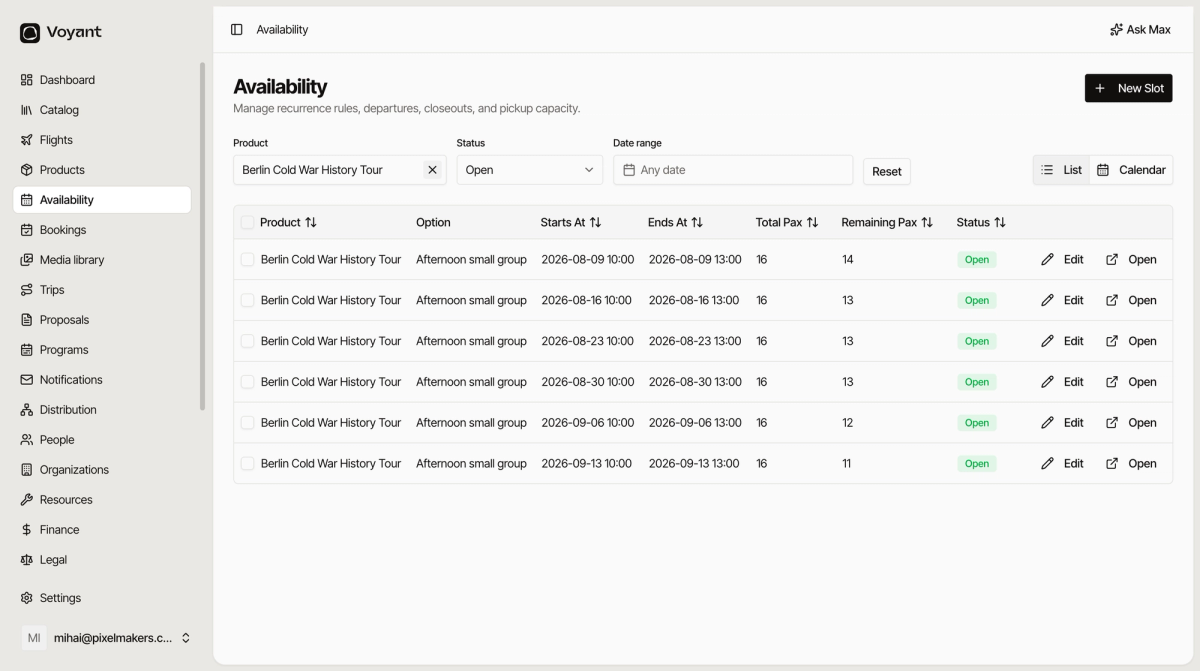This screenshot has width=1200, height=671.
Task: Go to Catalog in sidebar
Action: pos(102,110)
